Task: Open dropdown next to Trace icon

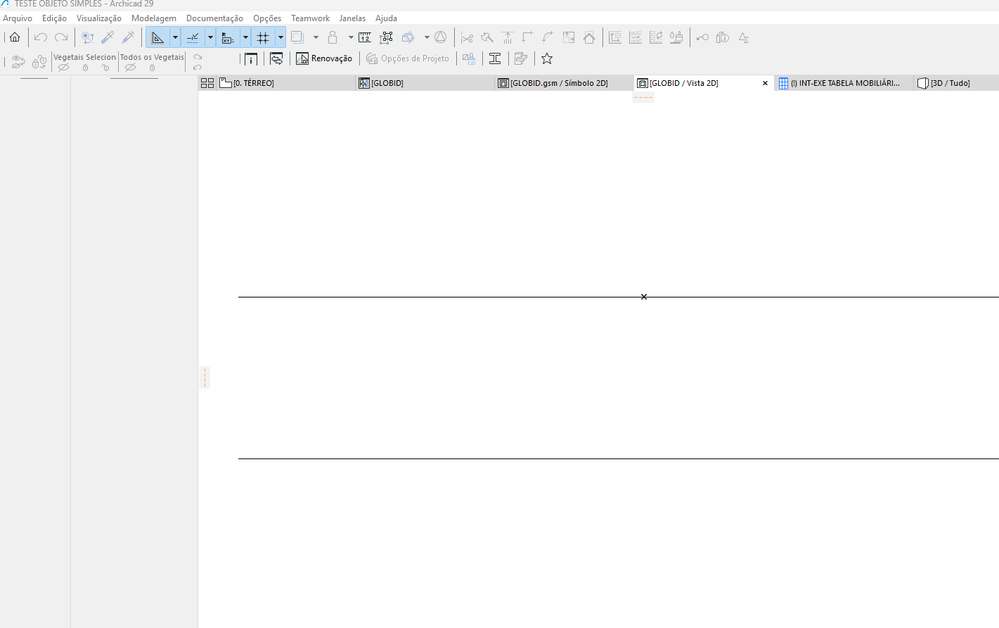Action: [426, 38]
